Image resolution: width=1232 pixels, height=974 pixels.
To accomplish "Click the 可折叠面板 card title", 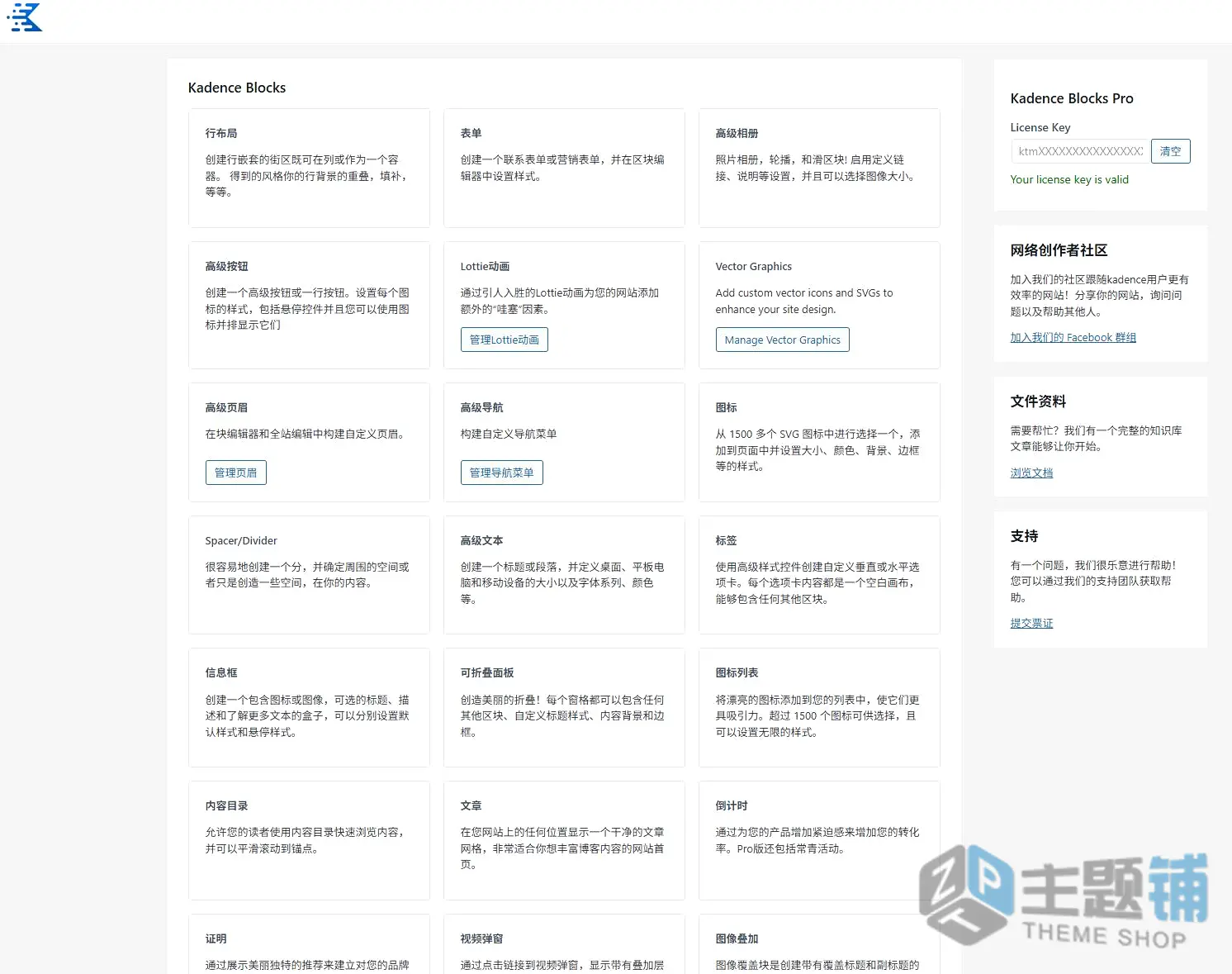I will tap(487, 672).
